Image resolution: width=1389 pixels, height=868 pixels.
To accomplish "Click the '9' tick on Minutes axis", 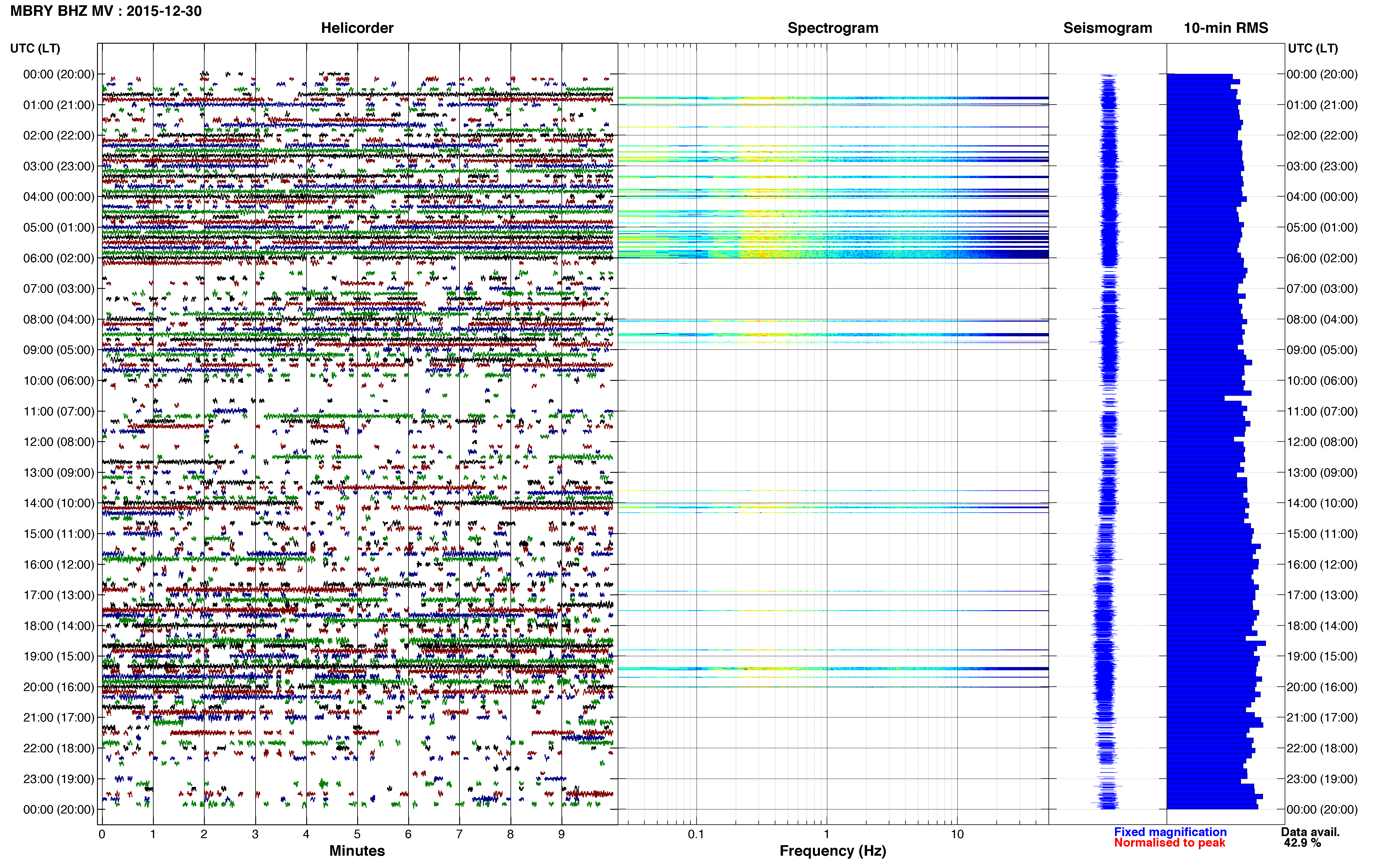I will (561, 834).
